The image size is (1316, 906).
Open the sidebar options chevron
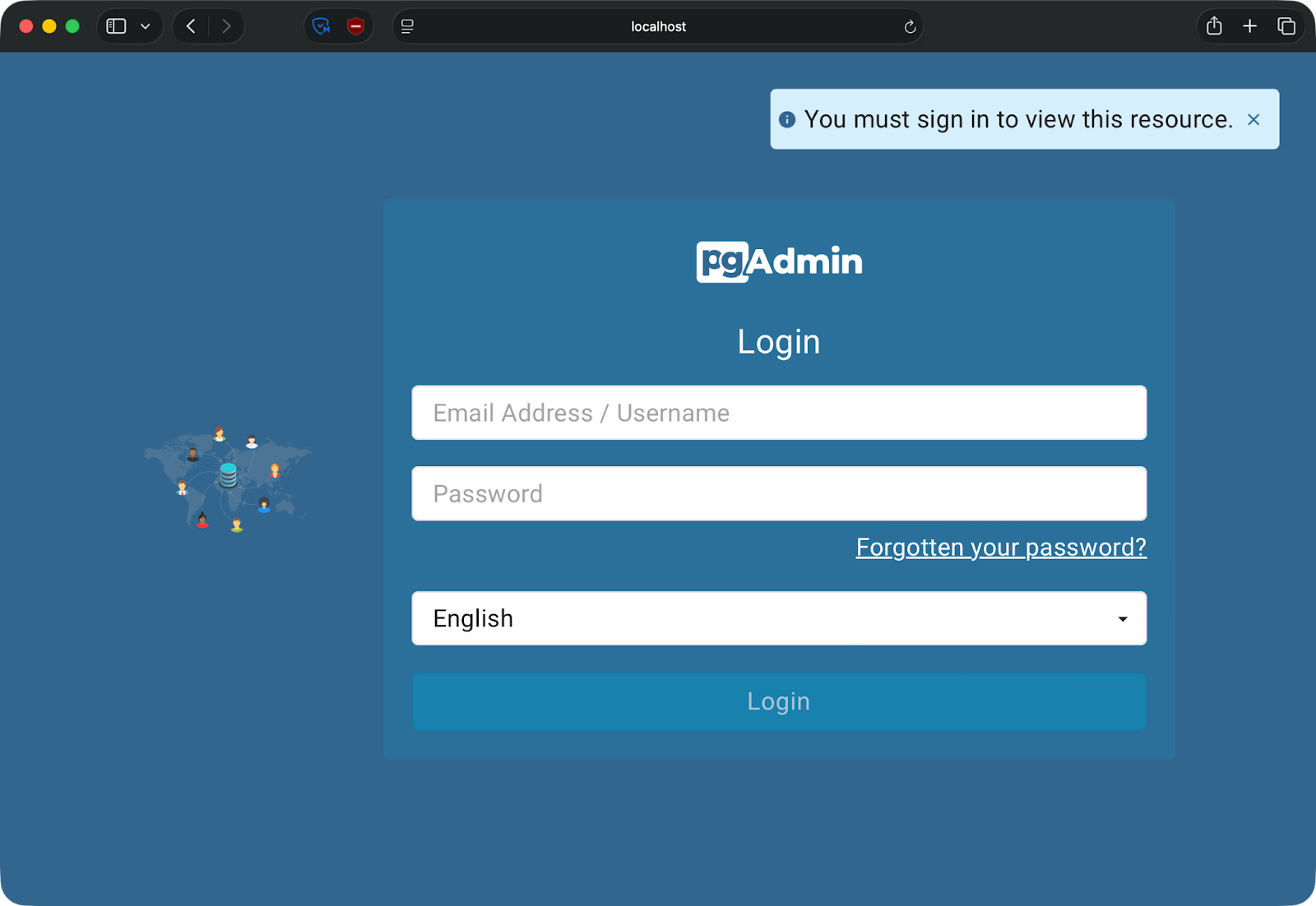point(146,26)
